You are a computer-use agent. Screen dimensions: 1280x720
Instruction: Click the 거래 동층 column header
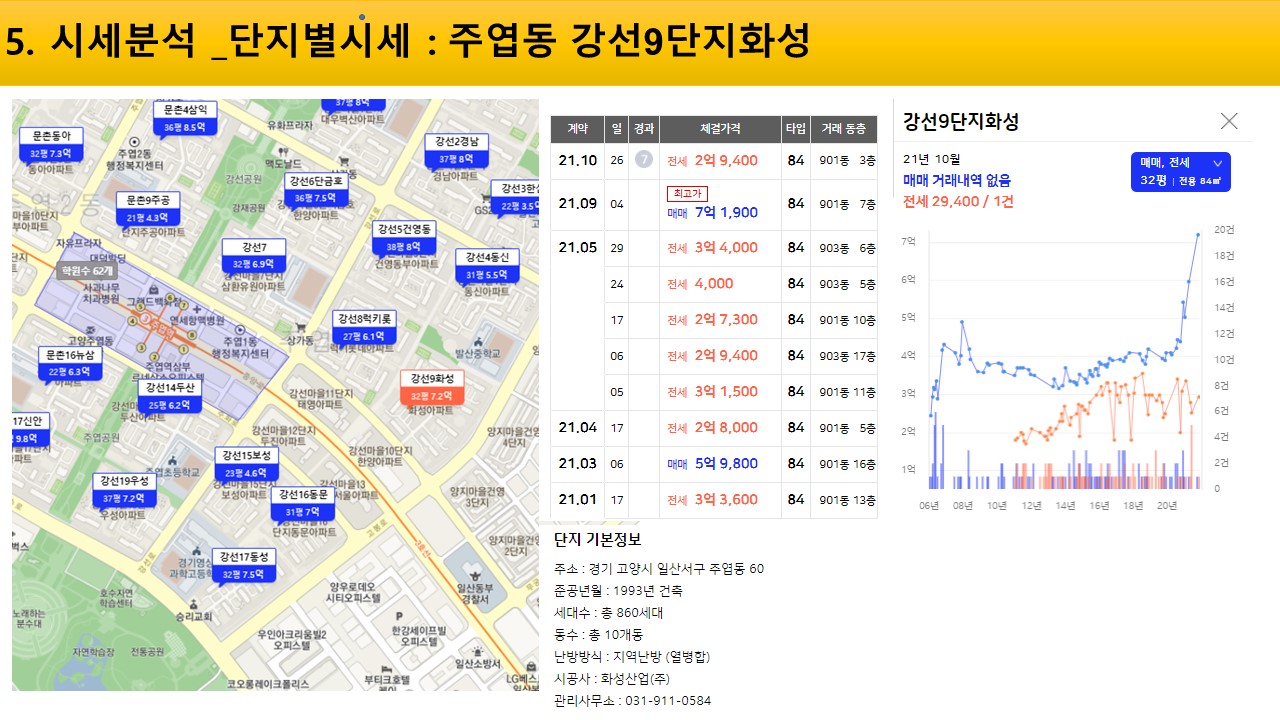(844, 129)
